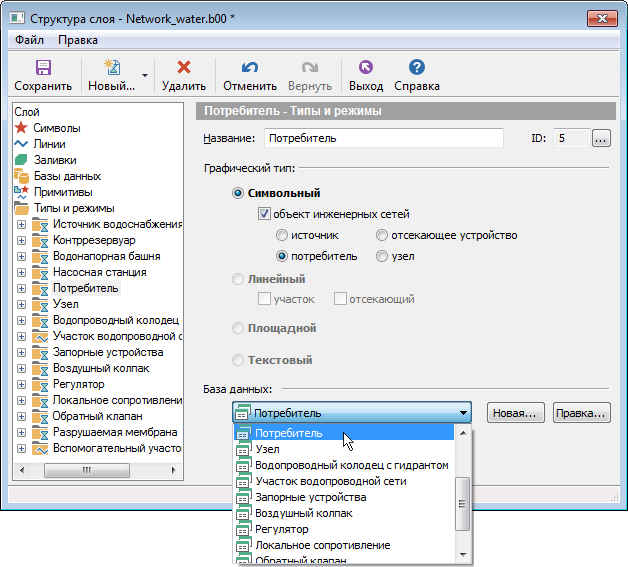Open the Правка menu
Screen dimensions: 628x567
[x=78, y=40]
